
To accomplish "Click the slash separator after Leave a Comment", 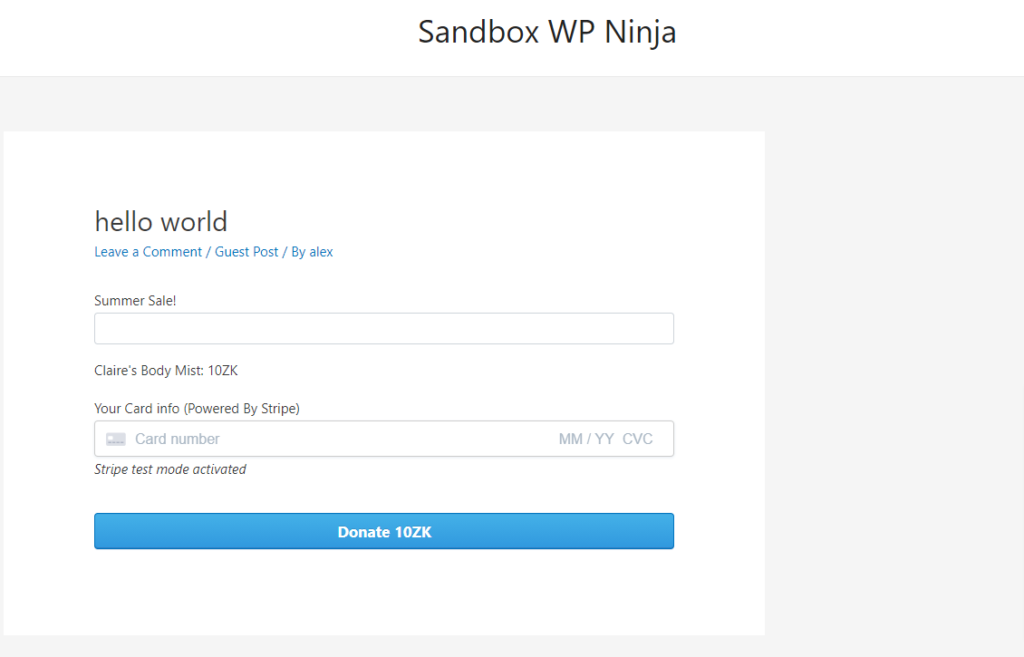I will tap(208, 252).
